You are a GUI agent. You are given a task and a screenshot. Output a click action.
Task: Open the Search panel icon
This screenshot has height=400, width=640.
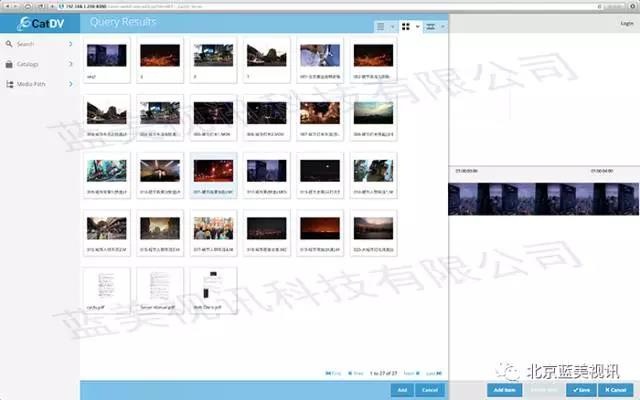10,44
